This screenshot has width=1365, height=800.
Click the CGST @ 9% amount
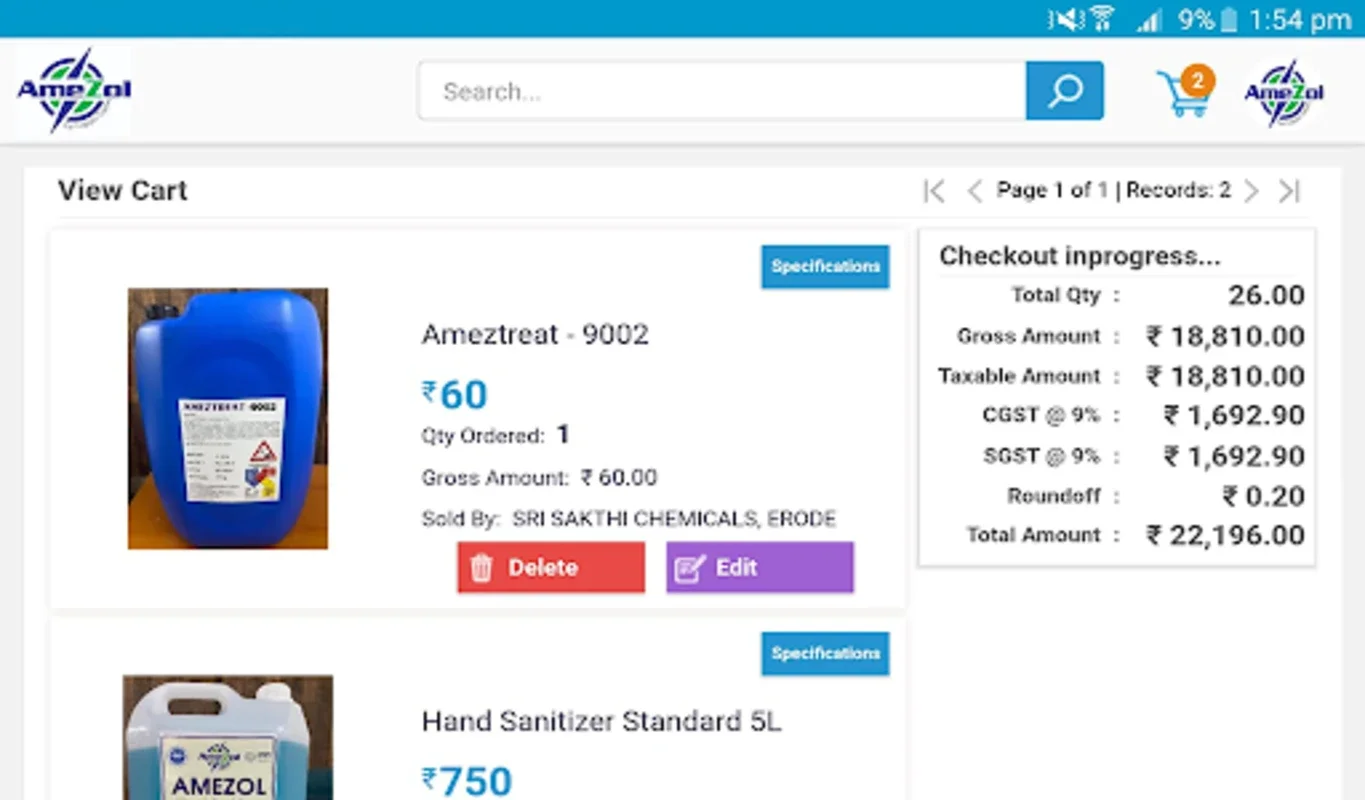[x=1234, y=416]
